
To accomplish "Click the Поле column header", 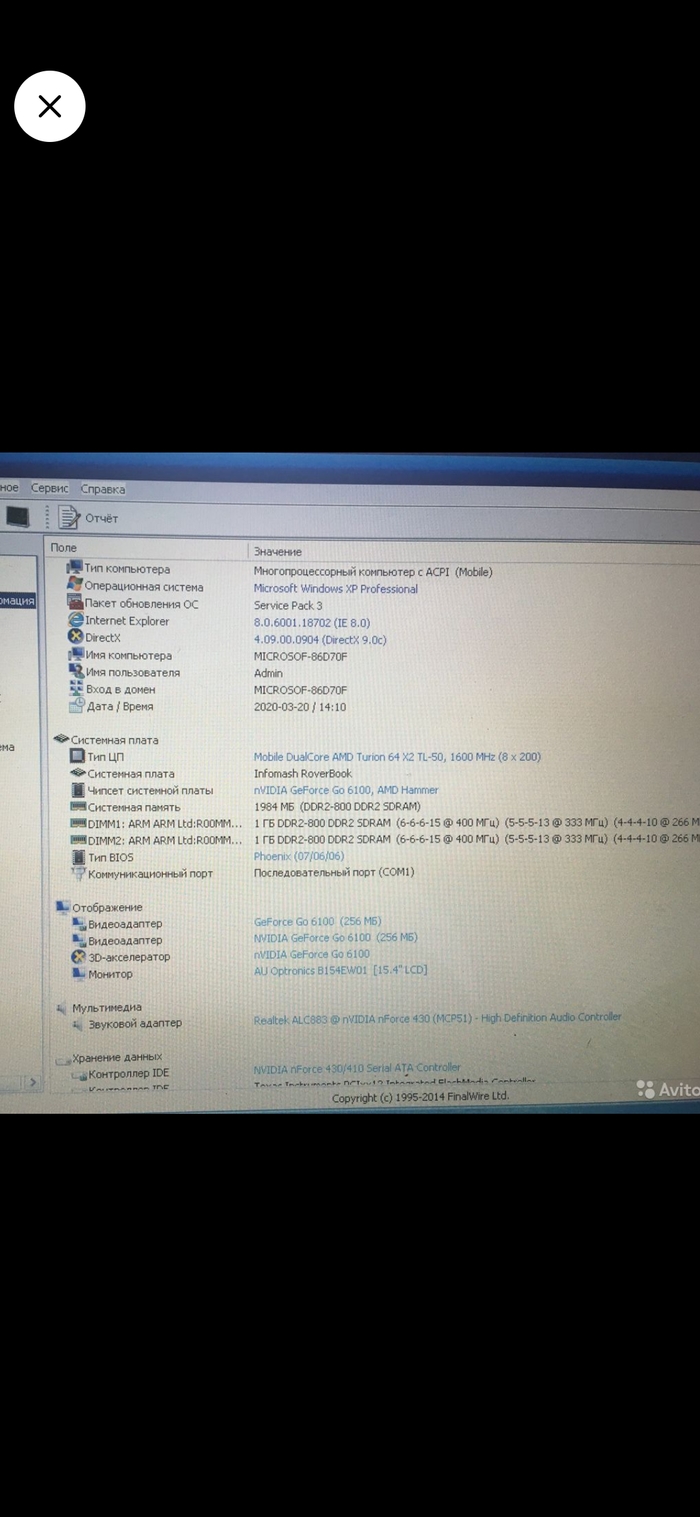I will 64,549.
